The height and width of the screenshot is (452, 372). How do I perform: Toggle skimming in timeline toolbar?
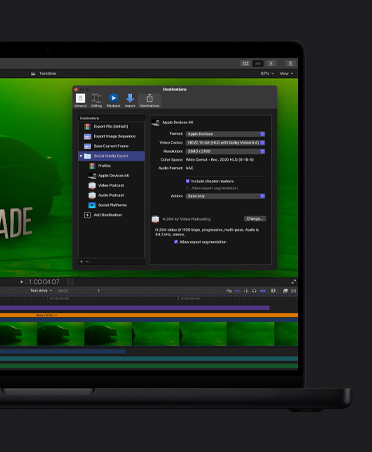point(238,291)
